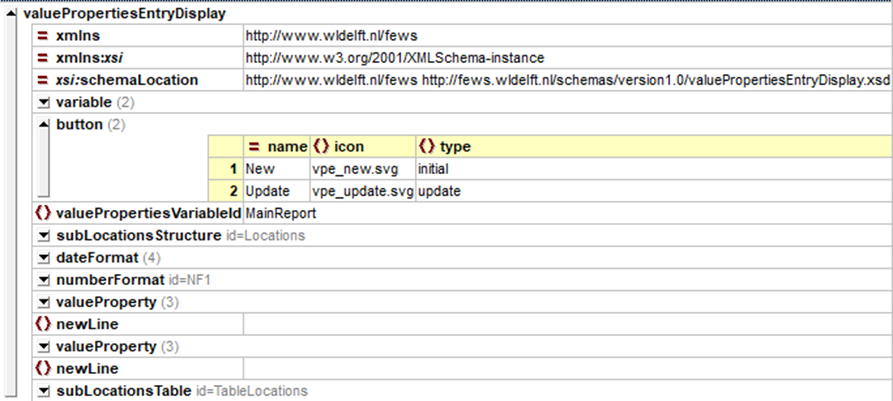
Task: Collapse the button (2) node
Action: (43, 125)
